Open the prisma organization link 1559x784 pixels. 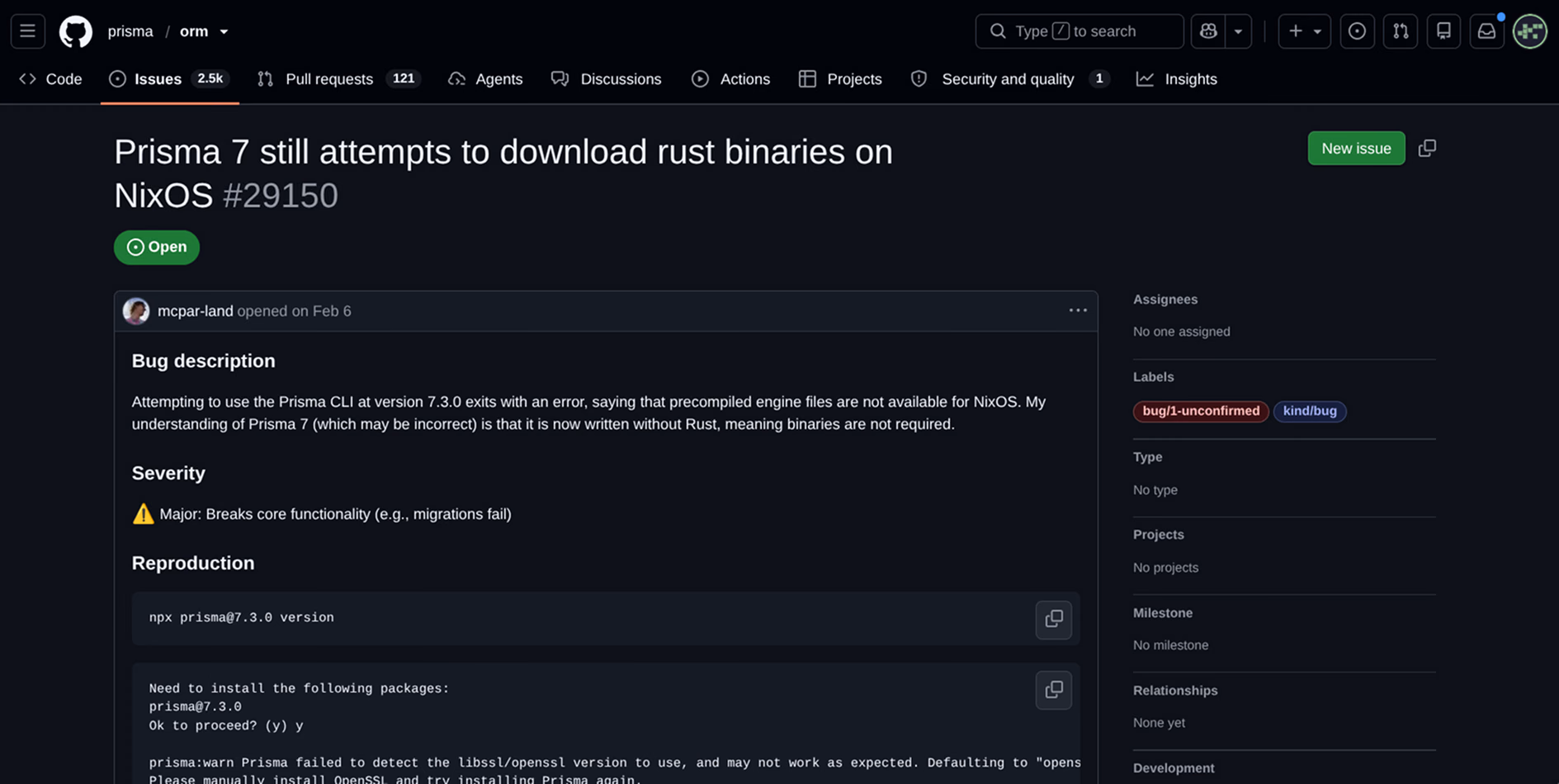point(130,31)
